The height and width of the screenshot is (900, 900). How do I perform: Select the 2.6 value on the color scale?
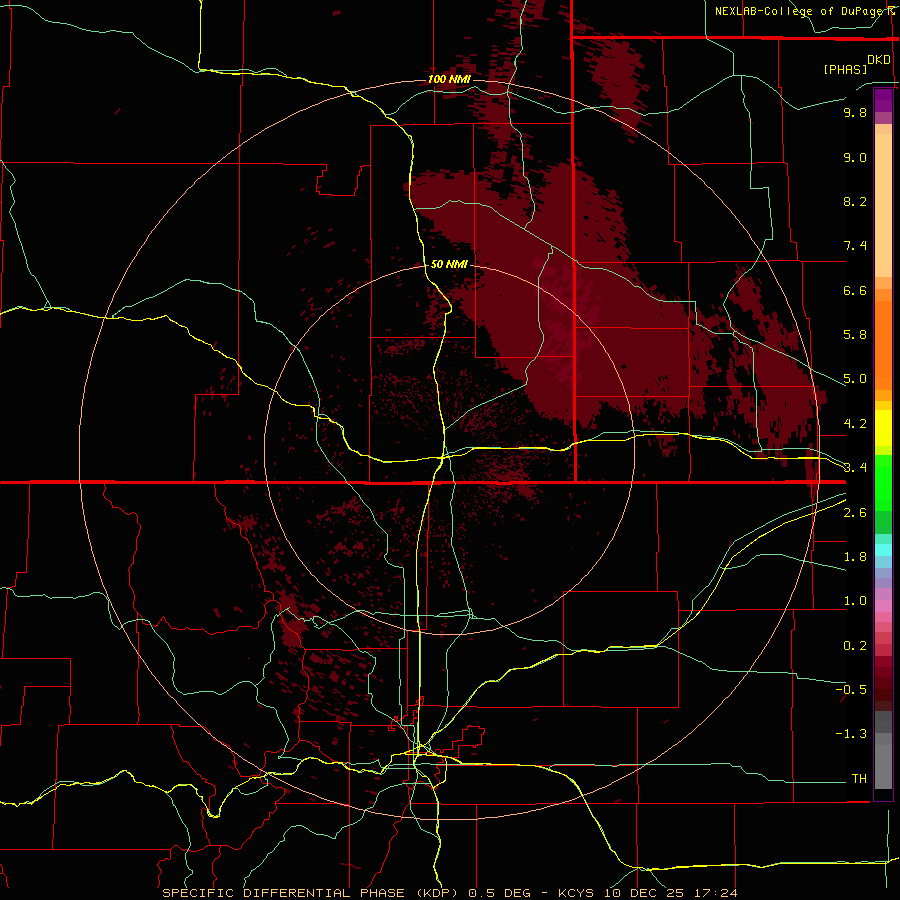(x=855, y=513)
